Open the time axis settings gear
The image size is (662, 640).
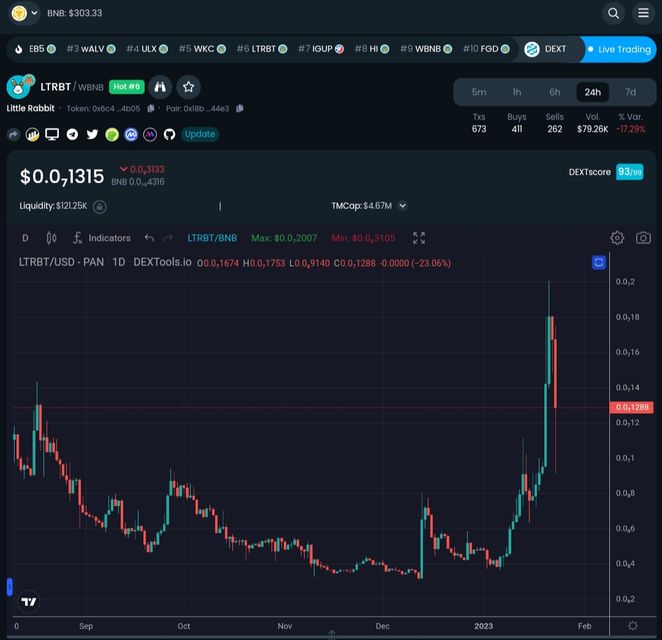click(632, 626)
